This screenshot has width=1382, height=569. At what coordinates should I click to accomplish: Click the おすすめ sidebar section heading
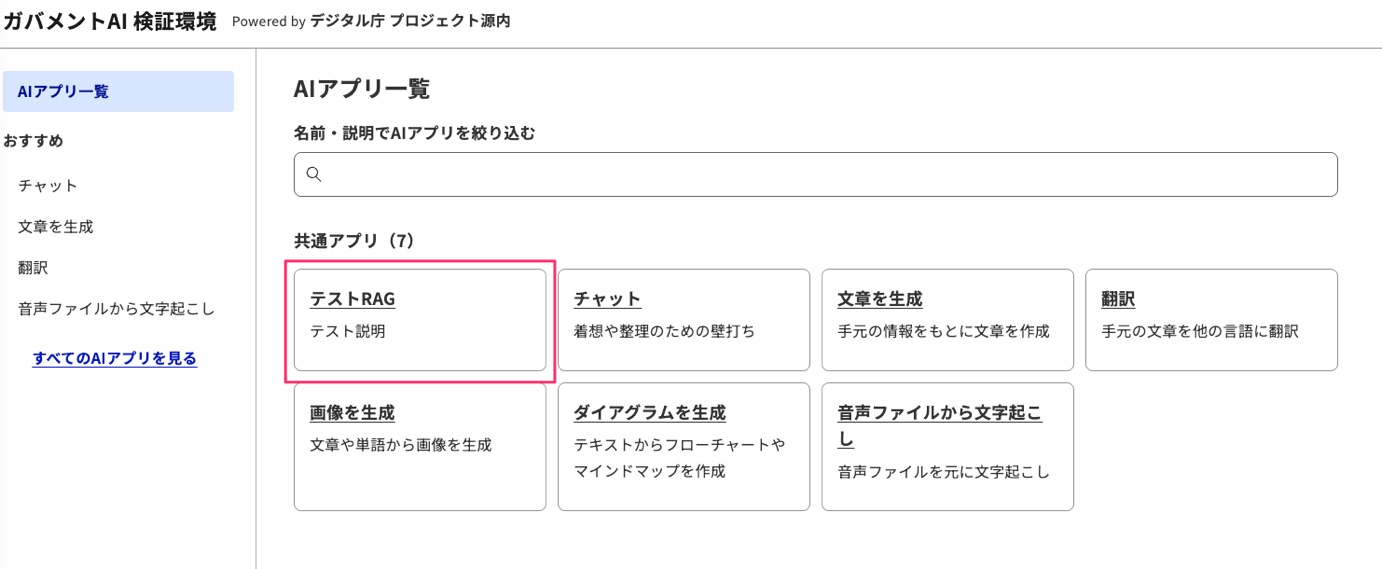pos(33,141)
